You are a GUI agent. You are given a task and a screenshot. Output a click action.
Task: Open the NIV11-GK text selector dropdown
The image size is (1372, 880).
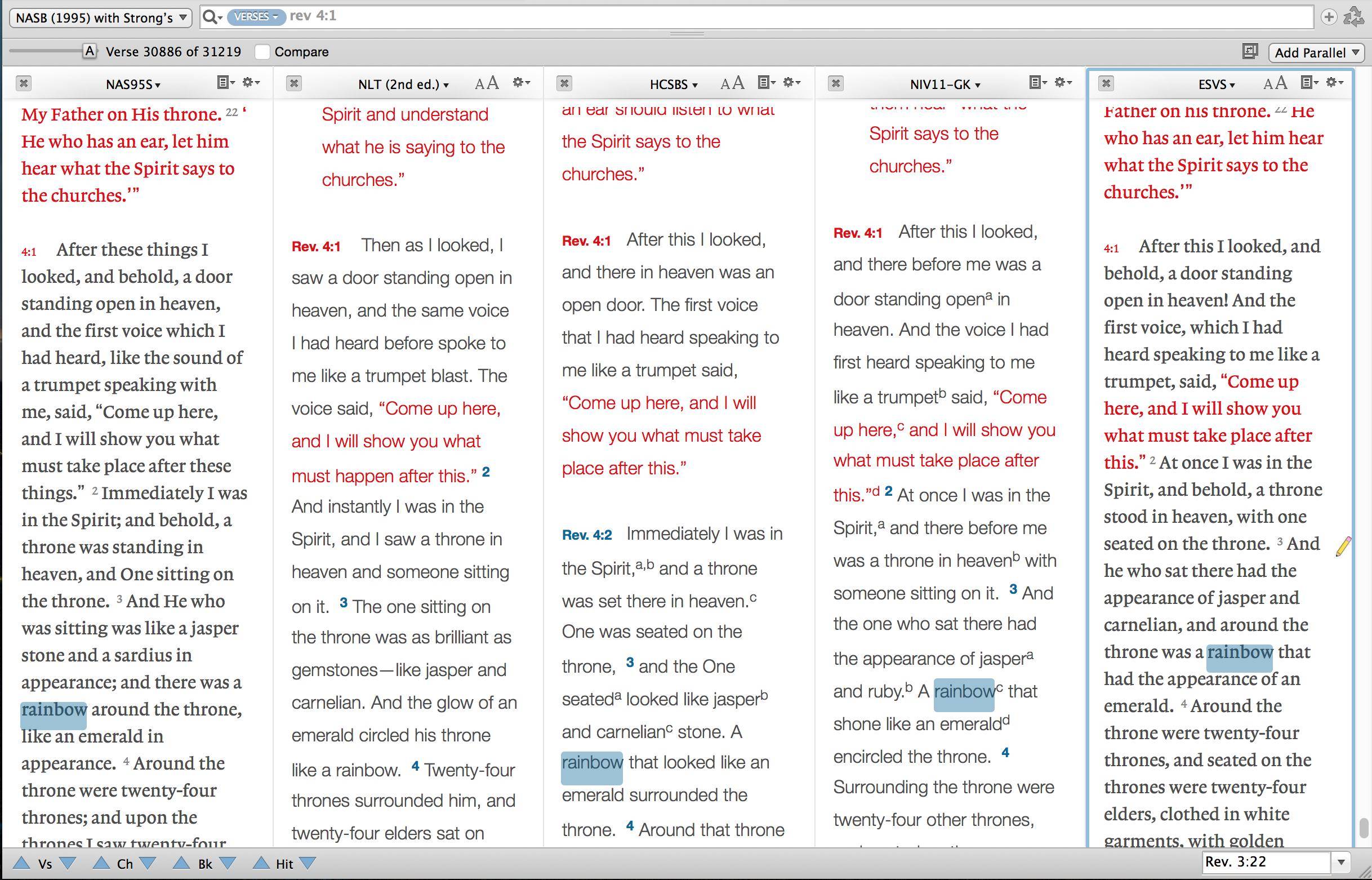[945, 85]
